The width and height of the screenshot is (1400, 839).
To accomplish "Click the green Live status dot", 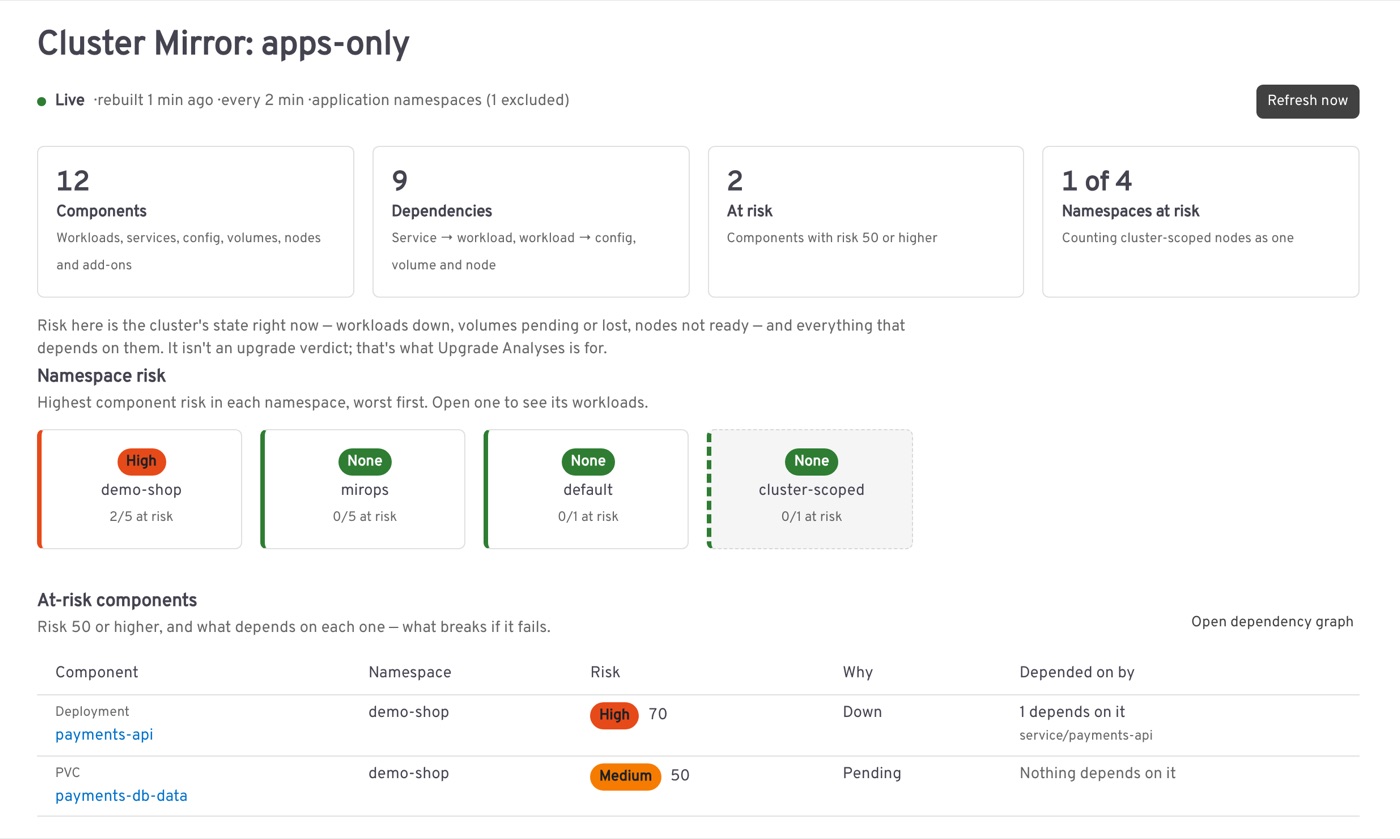I will pos(42,102).
